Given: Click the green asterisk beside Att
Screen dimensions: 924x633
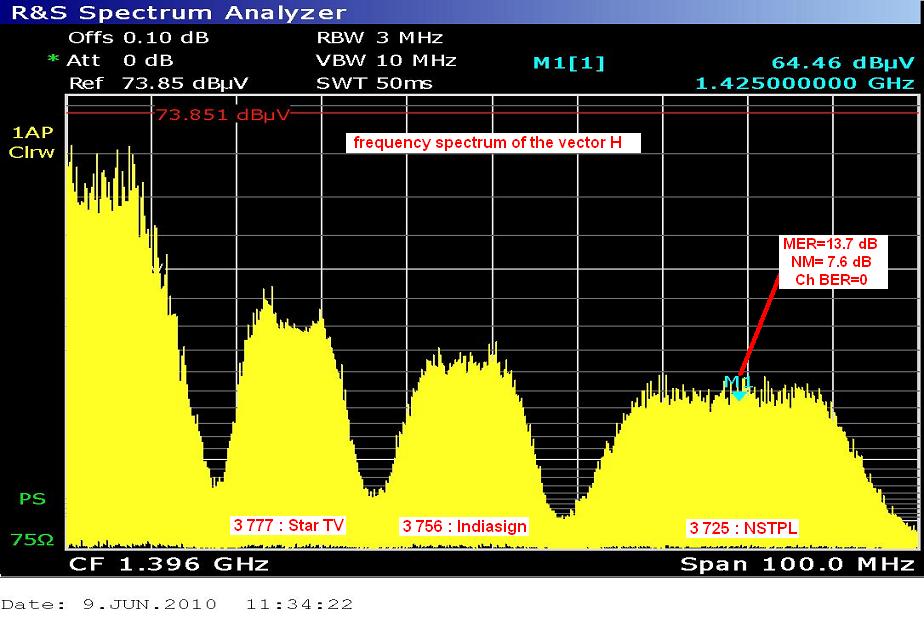Looking at the screenshot, I should (53, 60).
